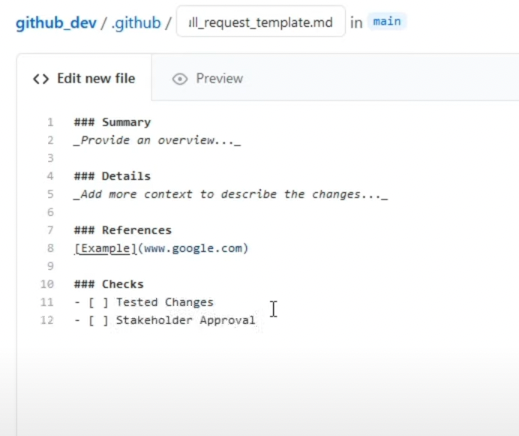Click the eye icon next to Preview
Viewport: 519px width, 436px height.
180,79
